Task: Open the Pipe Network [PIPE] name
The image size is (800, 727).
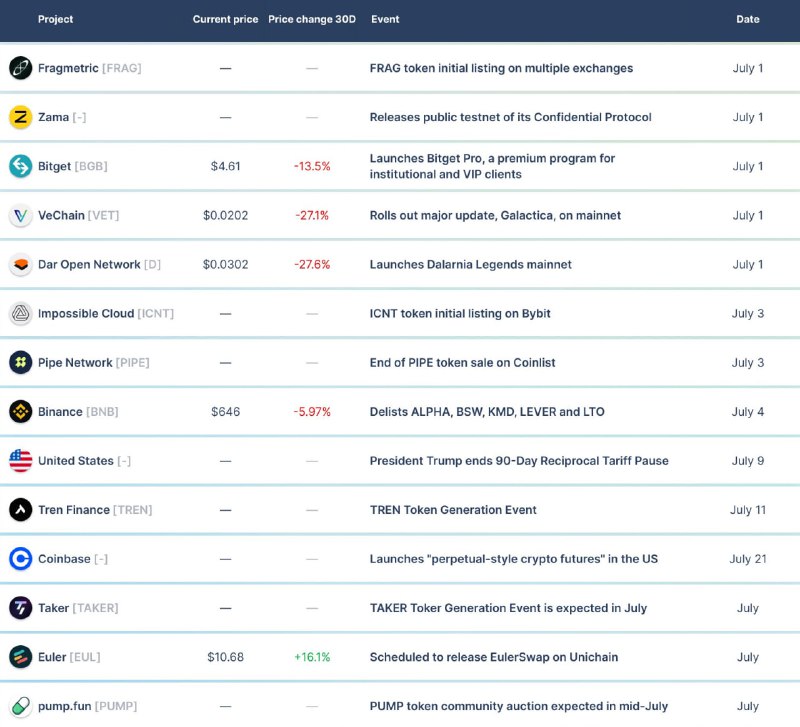Action: tap(93, 362)
